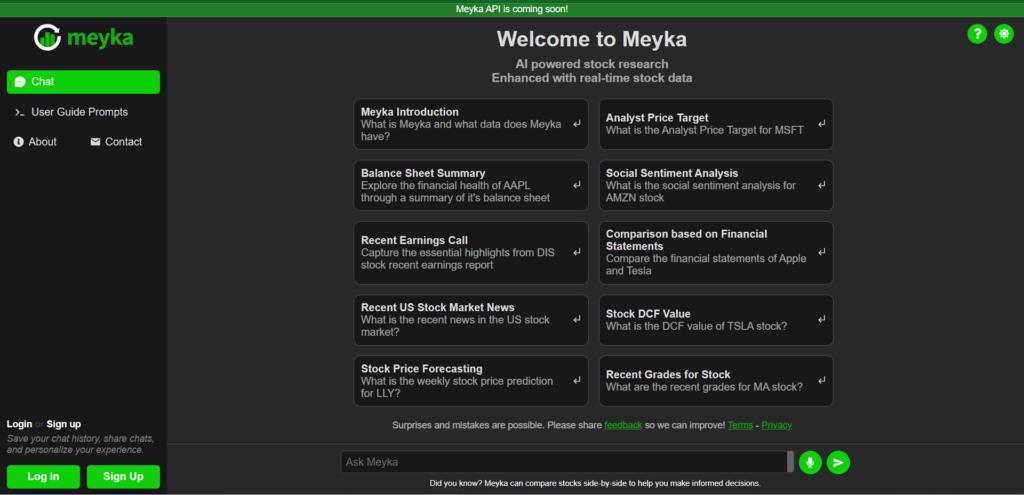Viewport: 1024px width, 495px height.
Task: Open the feedback link
Action: click(x=623, y=425)
